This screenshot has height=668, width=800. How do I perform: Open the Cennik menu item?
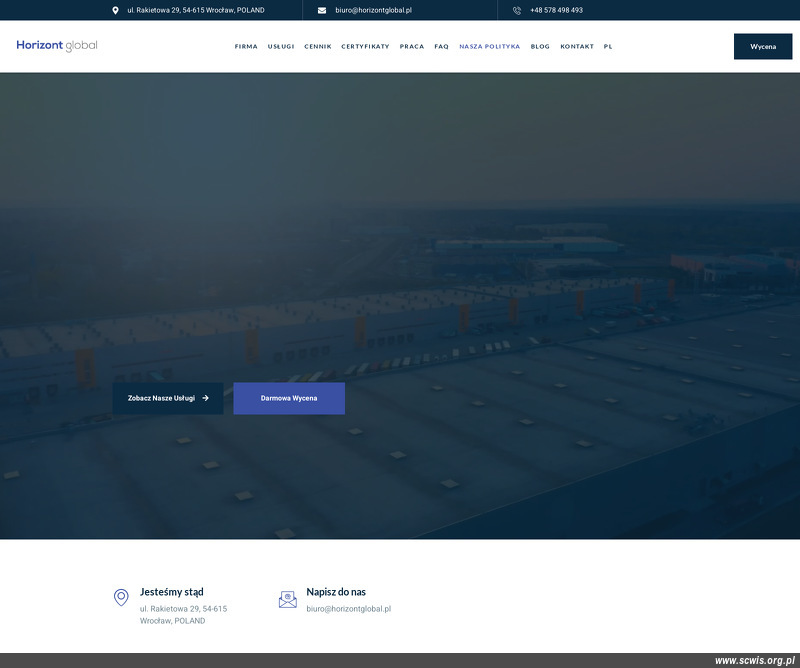318,46
